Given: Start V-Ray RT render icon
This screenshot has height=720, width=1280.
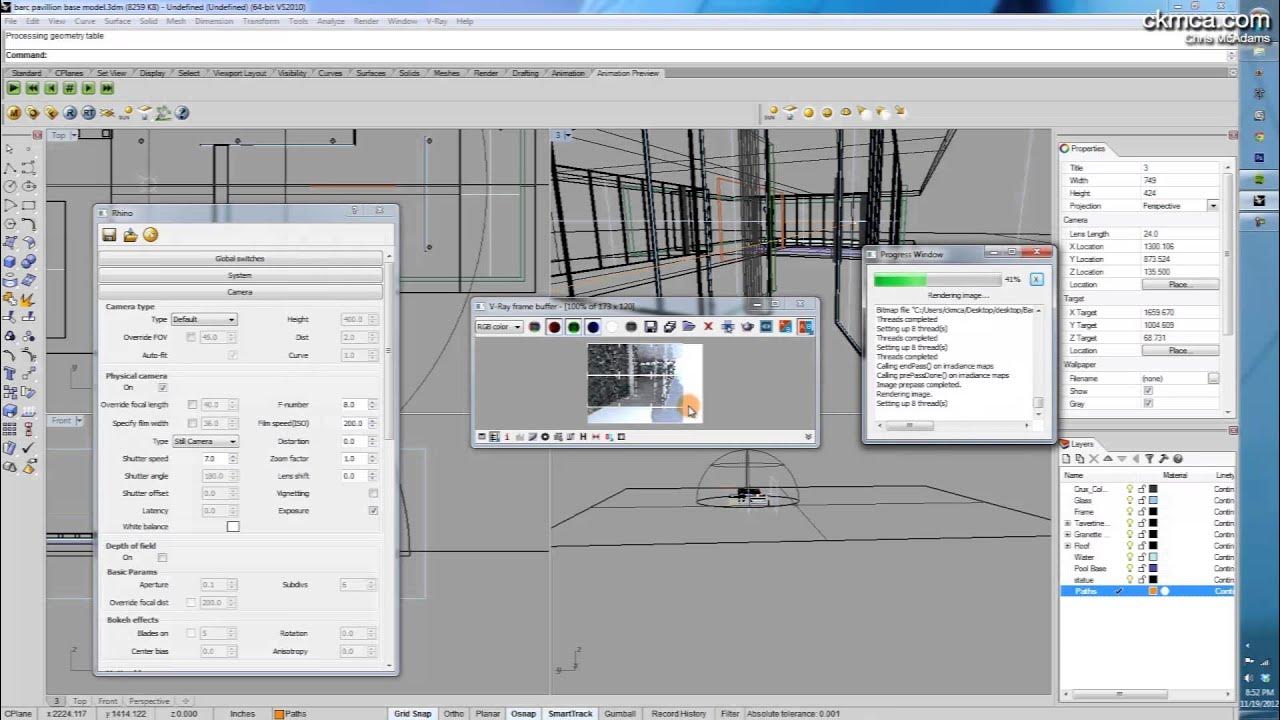Looking at the screenshot, I should 88,113.
